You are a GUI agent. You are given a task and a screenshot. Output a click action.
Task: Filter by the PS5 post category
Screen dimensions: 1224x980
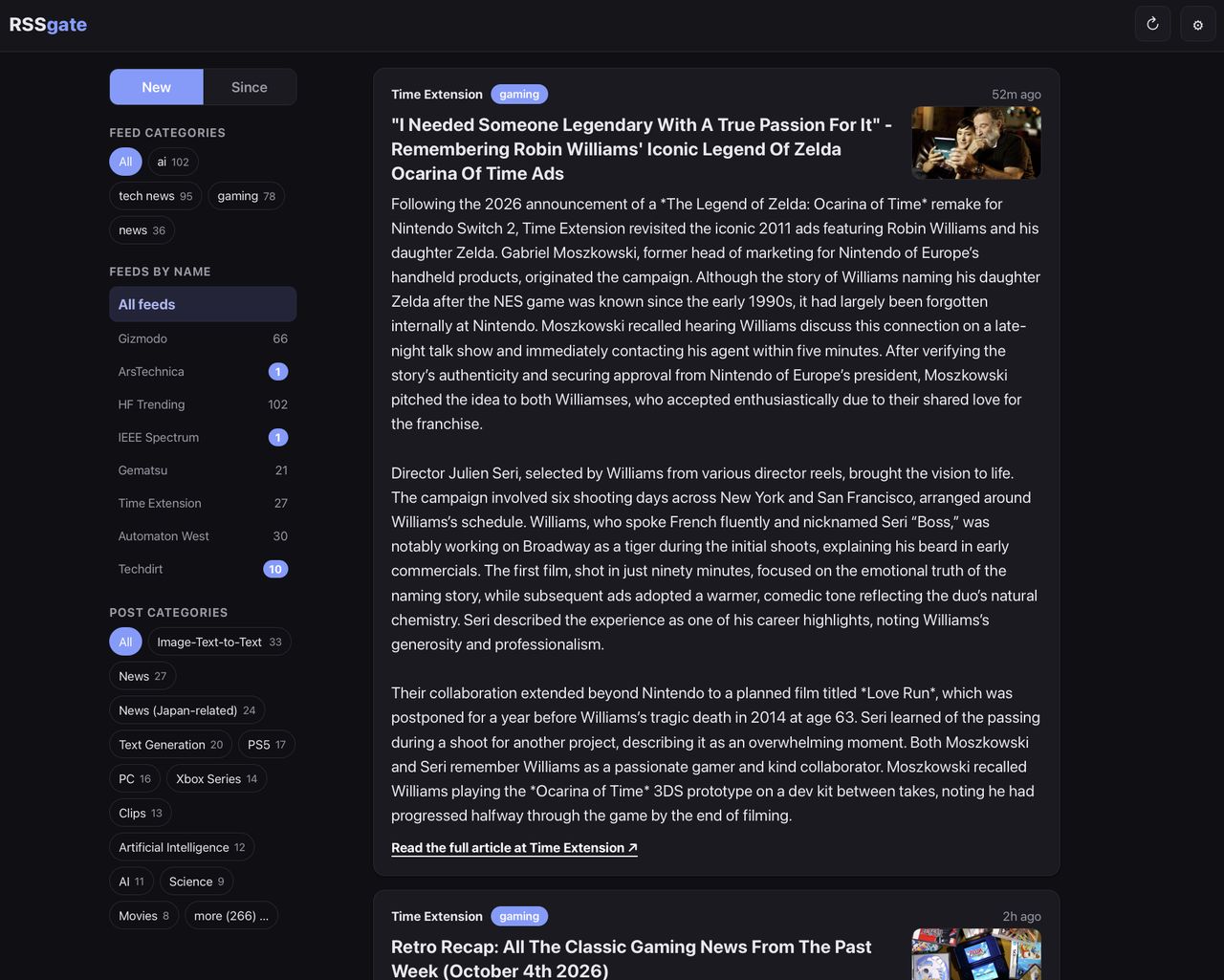coord(266,745)
